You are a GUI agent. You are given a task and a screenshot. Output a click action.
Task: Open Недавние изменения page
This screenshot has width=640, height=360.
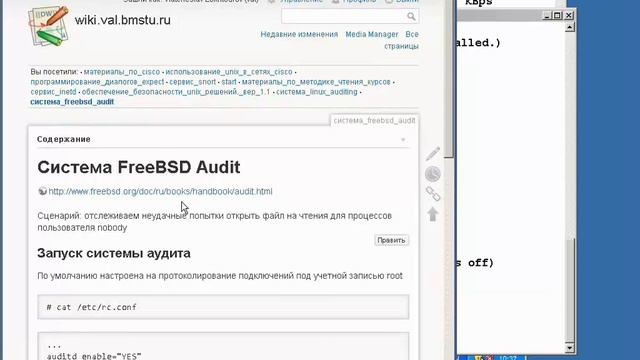tap(299, 34)
